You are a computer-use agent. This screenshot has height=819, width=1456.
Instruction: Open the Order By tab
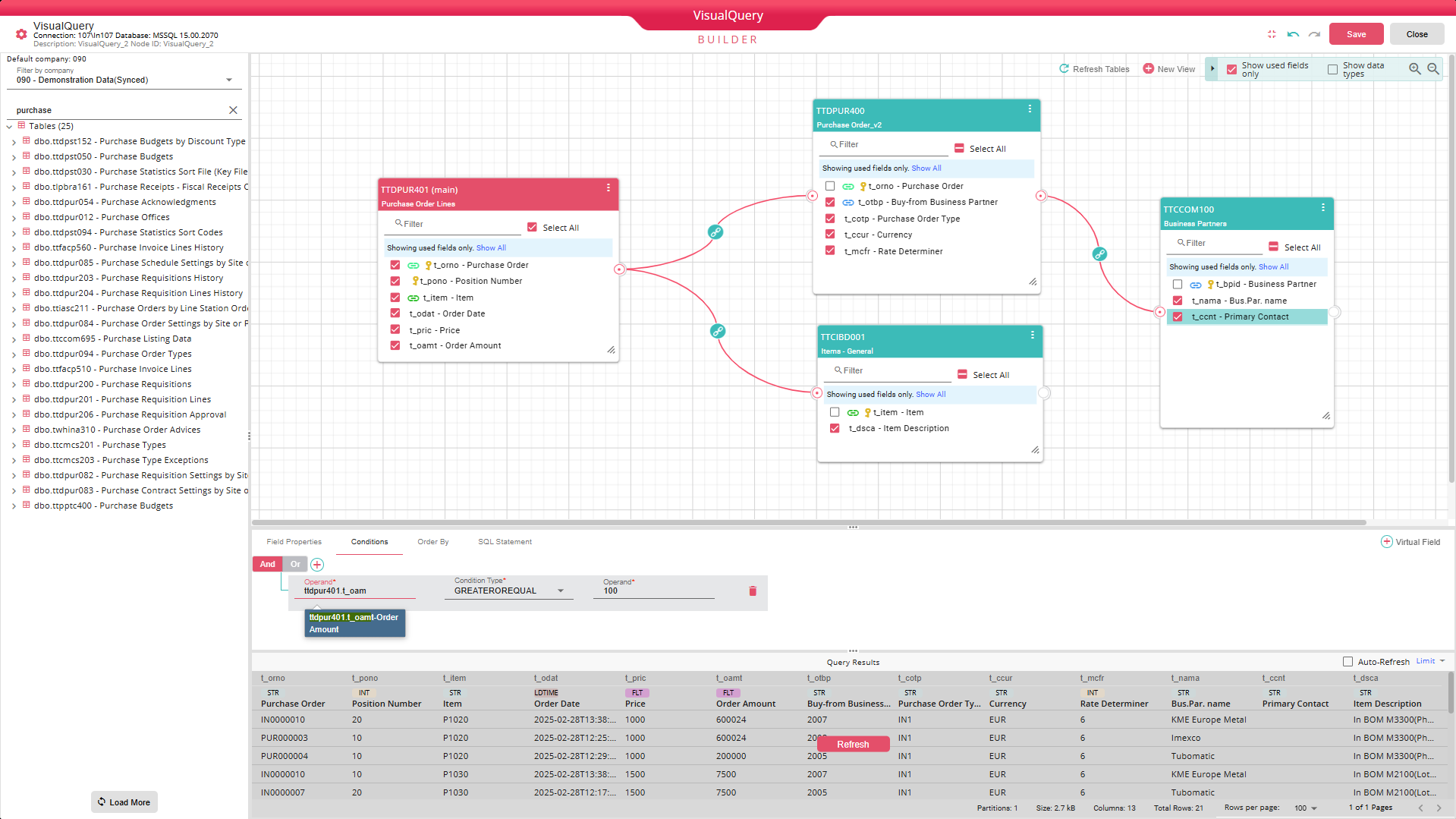(x=432, y=542)
